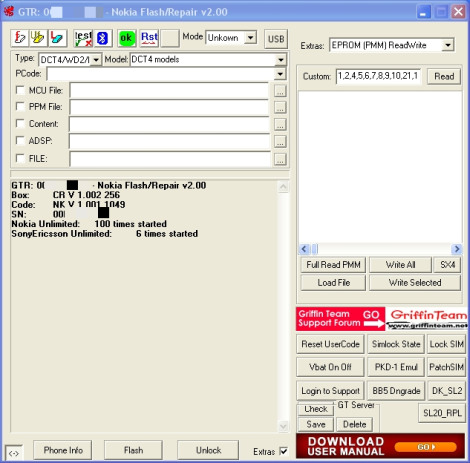Viewport: 470px width, 463px height.
Task: Click PatchSIM button
Action: point(447,367)
